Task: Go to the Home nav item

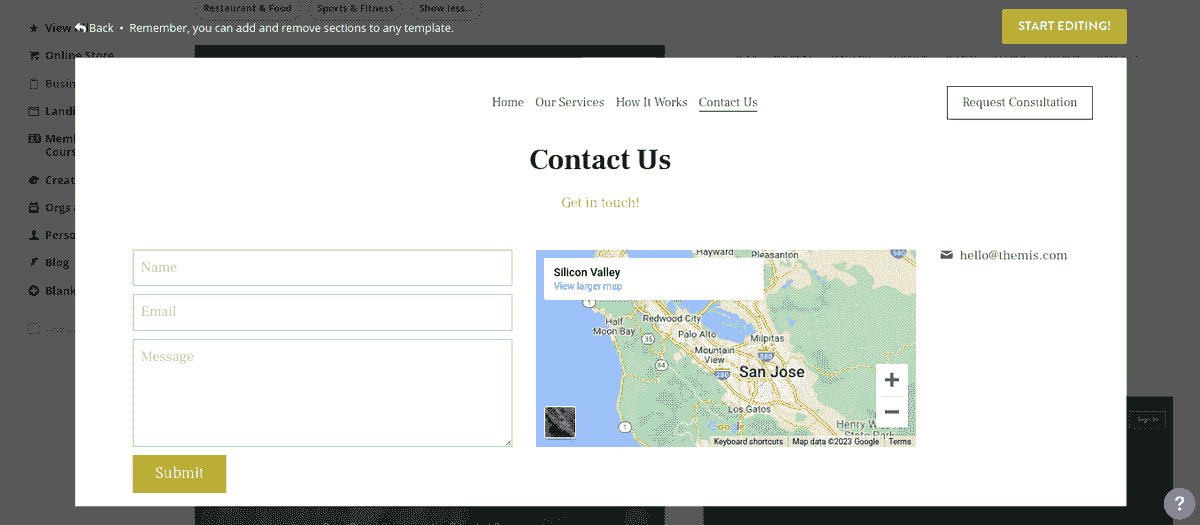Action: 508,102
